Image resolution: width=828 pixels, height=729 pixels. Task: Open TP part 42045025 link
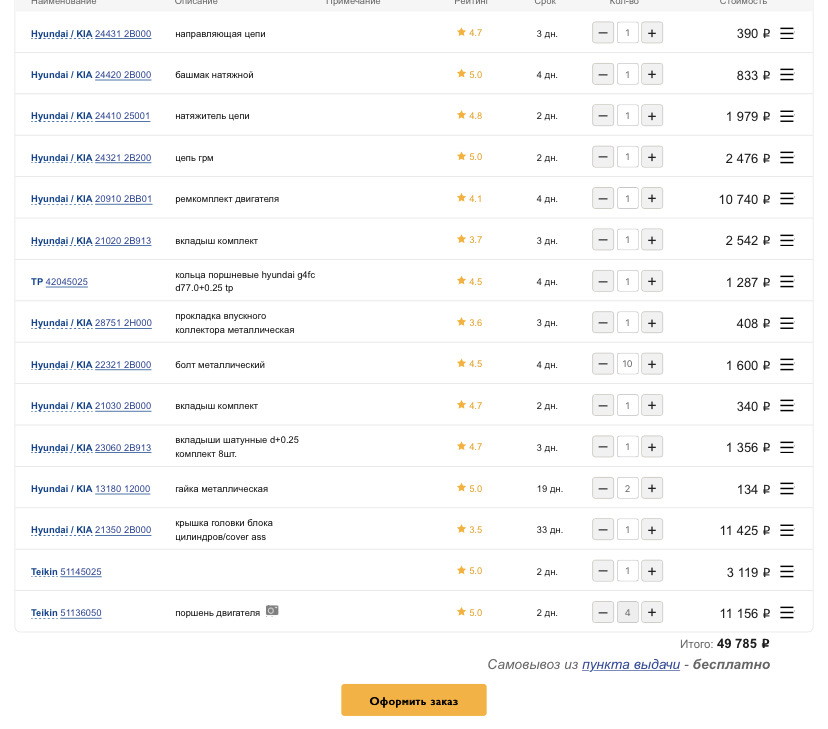tap(66, 282)
